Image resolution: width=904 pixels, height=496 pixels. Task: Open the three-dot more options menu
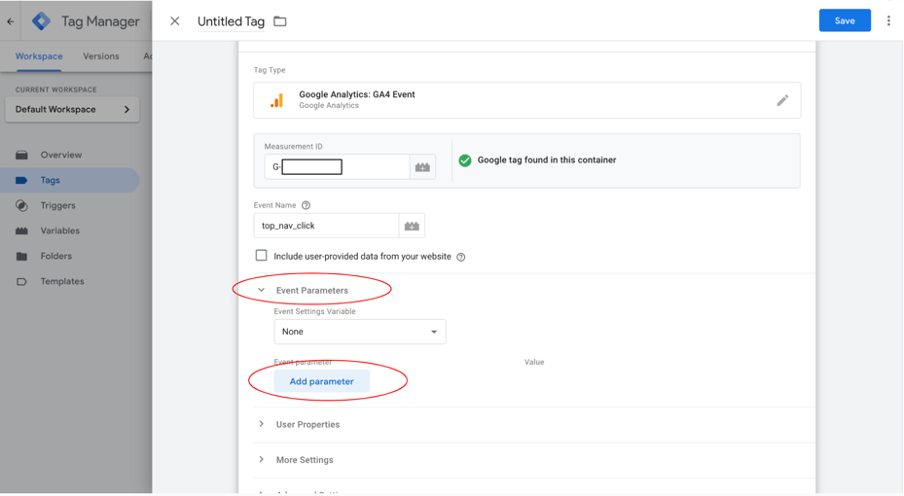click(888, 21)
